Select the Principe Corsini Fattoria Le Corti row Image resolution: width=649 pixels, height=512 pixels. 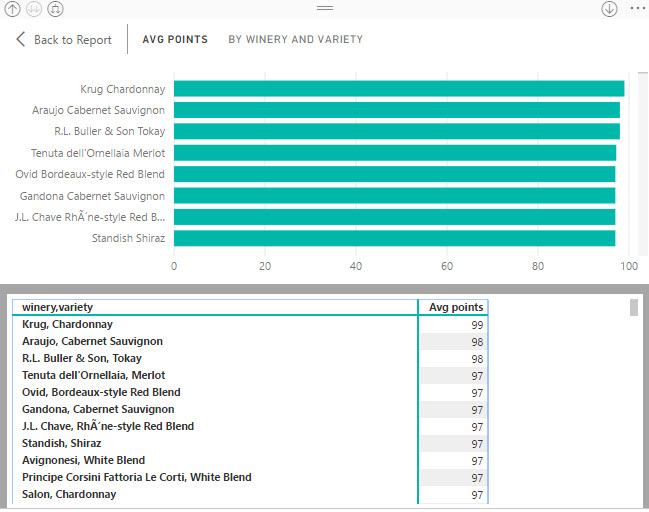[x=250, y=477]
